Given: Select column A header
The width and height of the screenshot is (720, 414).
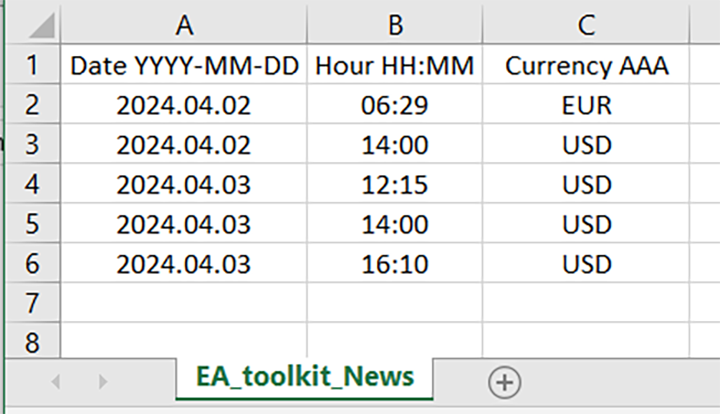Looking at the screenshot, I should pyautogui.click(x=183, y=24).
